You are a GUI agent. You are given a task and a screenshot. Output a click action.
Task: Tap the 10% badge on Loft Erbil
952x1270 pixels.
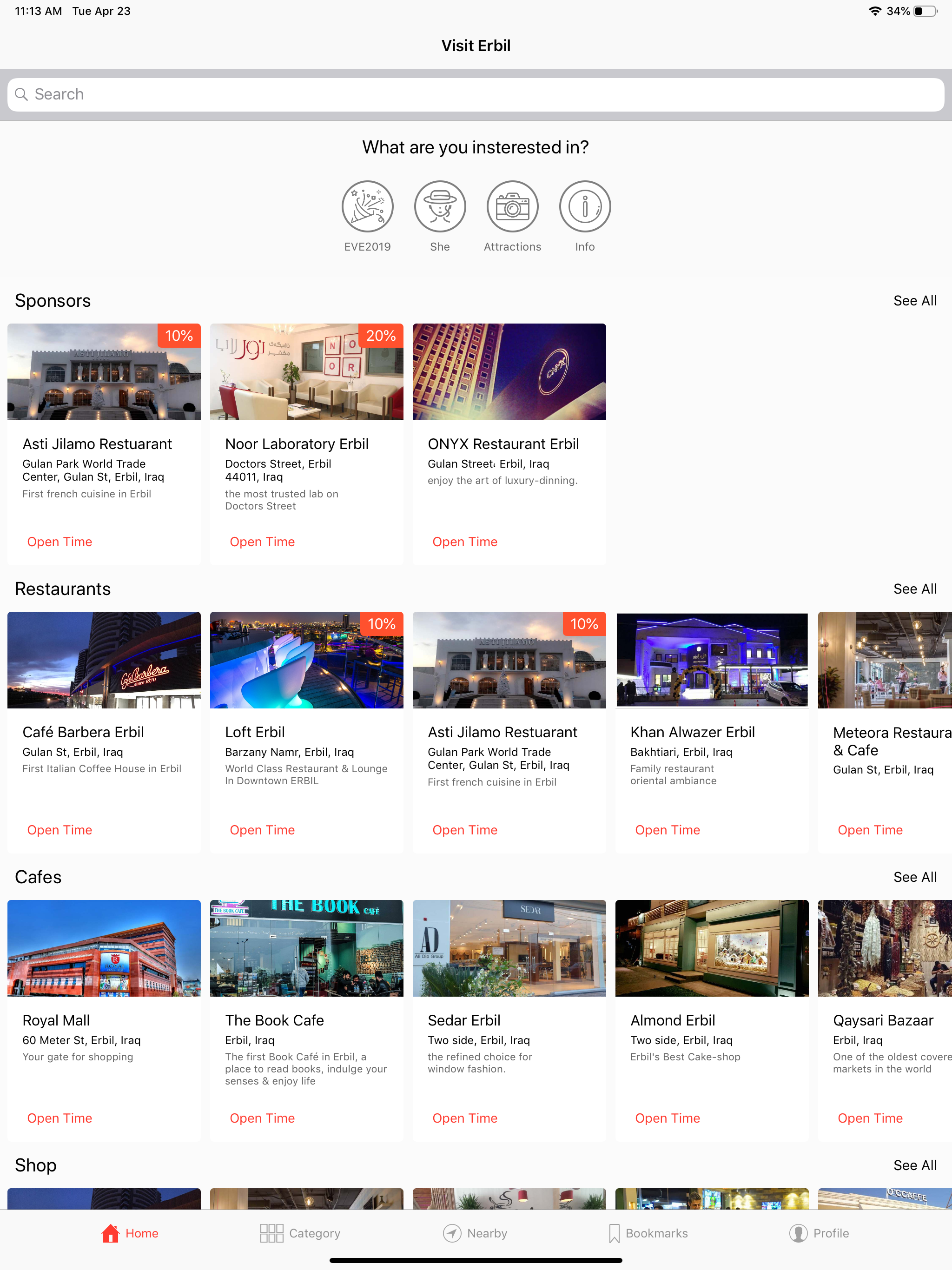[x=381, y=624]
